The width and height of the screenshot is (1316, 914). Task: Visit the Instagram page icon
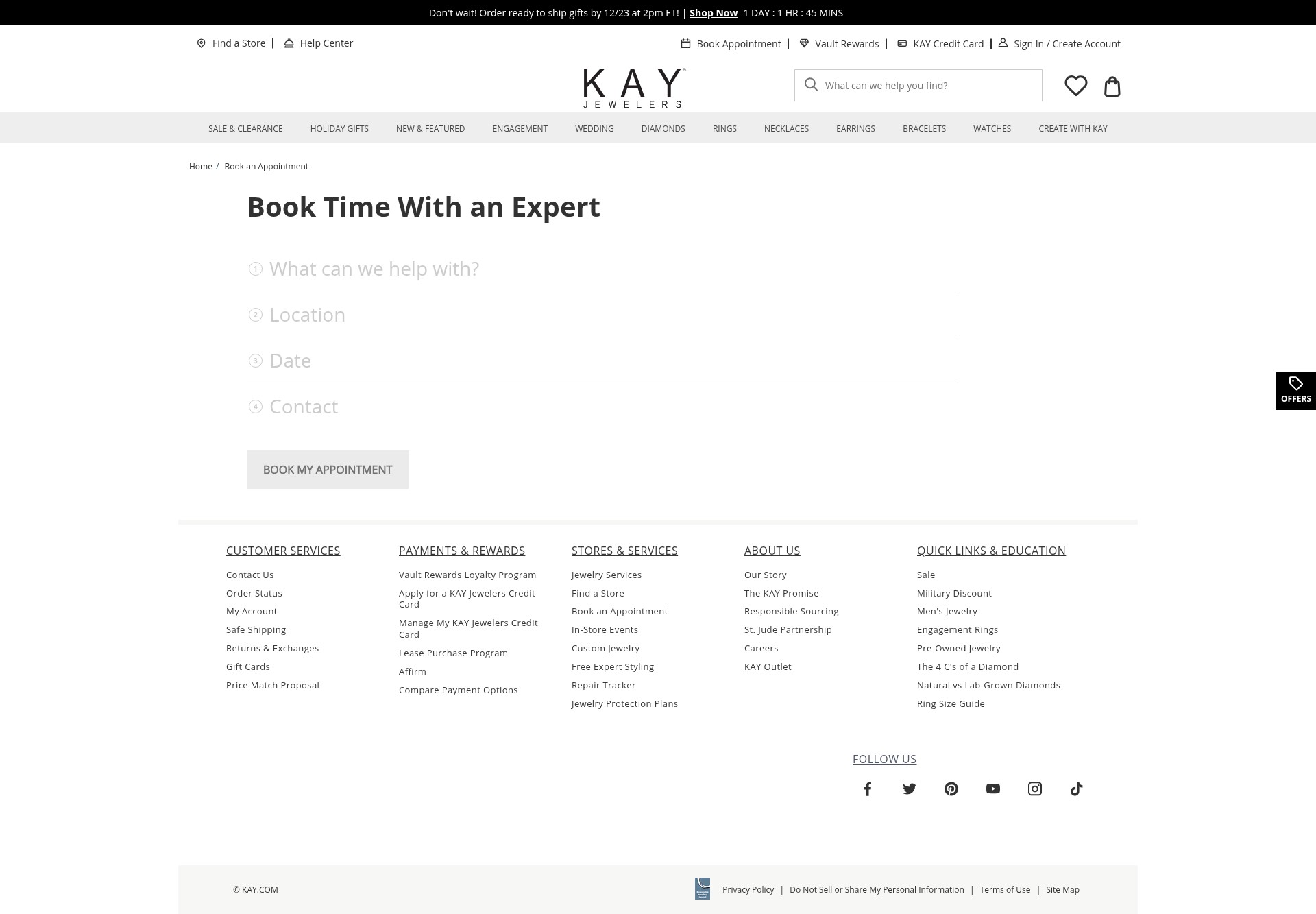pyautogui.click(x=1035, y=789)
